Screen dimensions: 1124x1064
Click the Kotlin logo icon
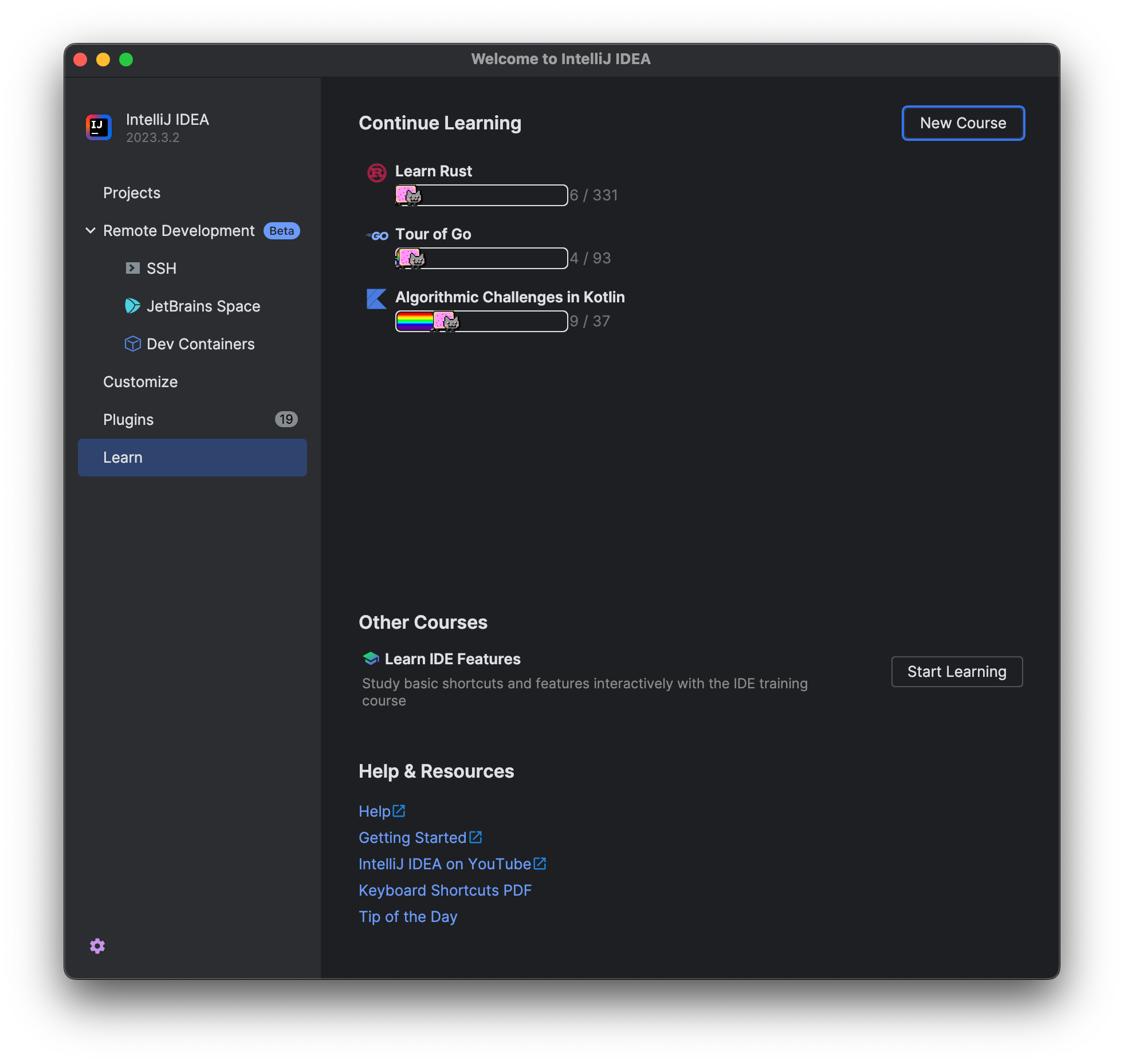point(376,298)
